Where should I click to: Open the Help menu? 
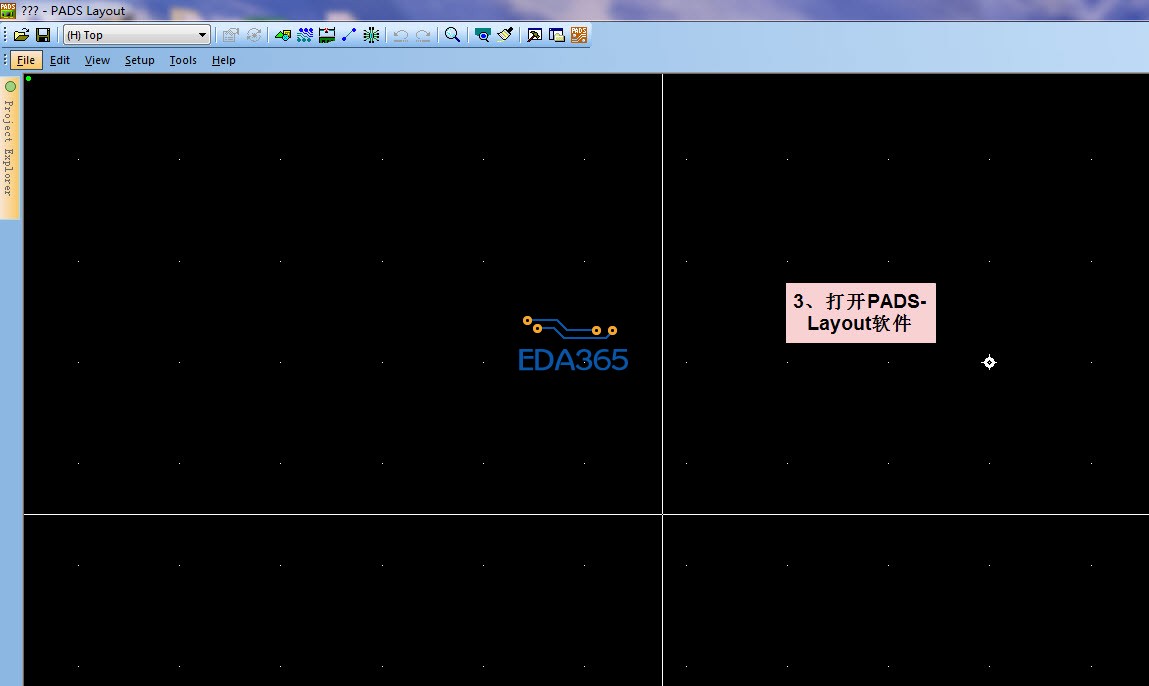click(223, 60)
